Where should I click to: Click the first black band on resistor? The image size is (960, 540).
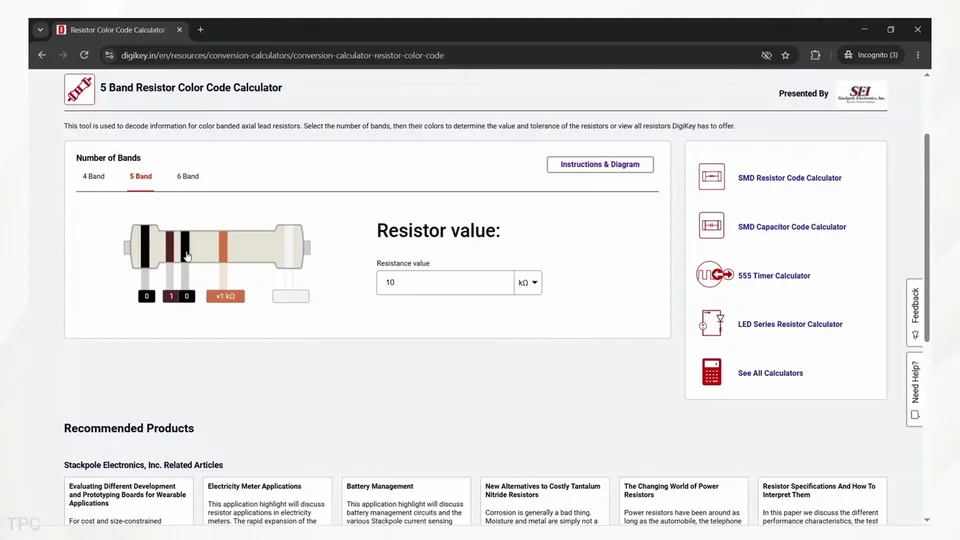click(x=145, y=246)
